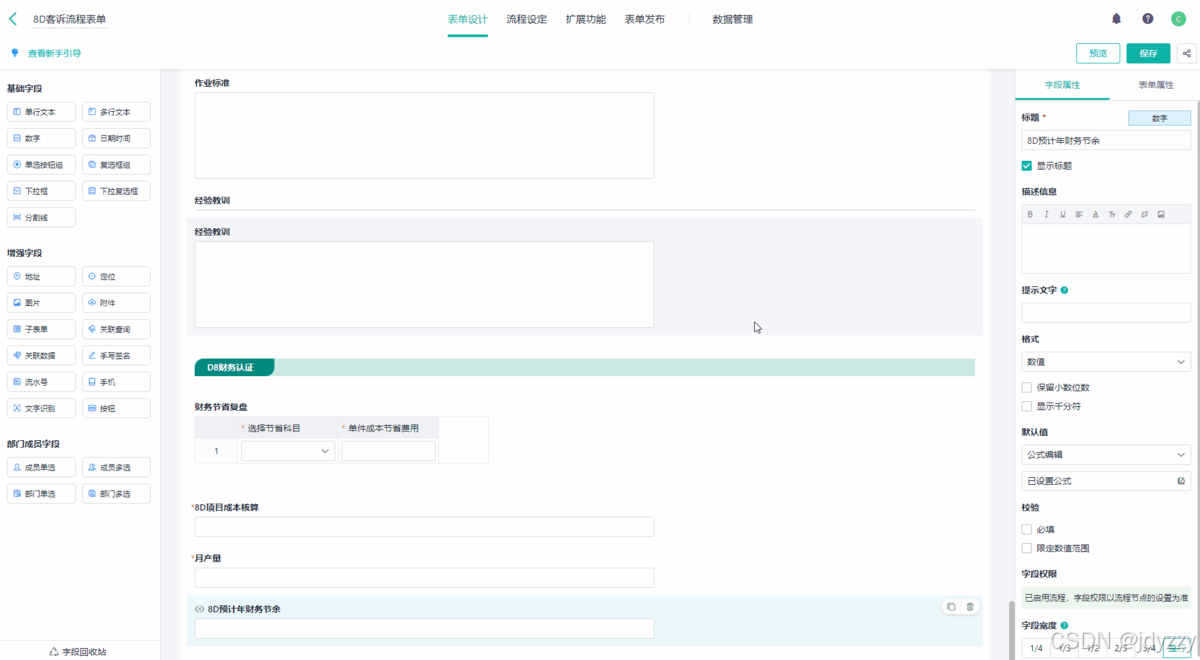Add a 地址 field

coord(41,276)
